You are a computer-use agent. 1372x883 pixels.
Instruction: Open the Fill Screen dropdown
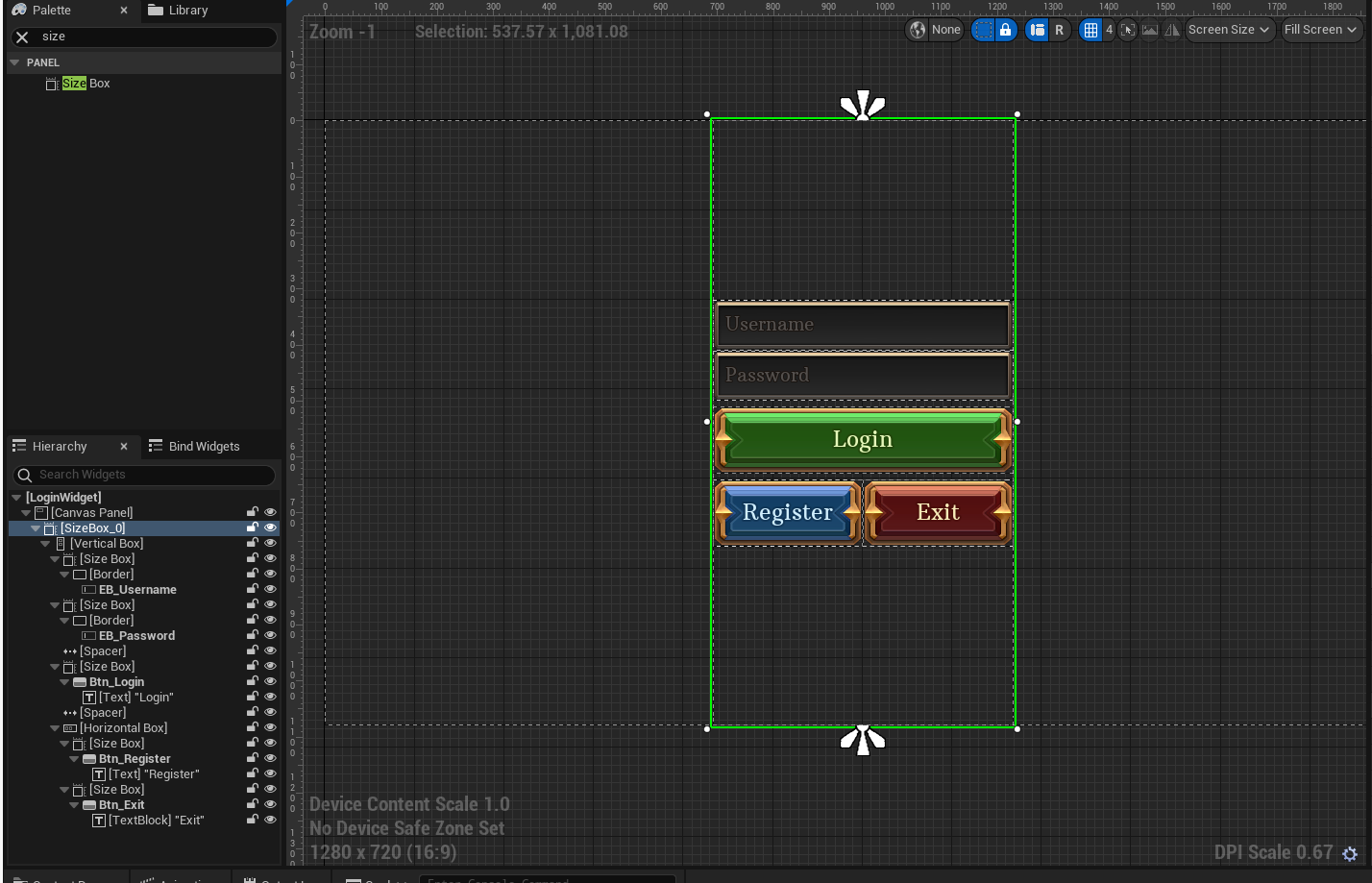(1321, 30)
